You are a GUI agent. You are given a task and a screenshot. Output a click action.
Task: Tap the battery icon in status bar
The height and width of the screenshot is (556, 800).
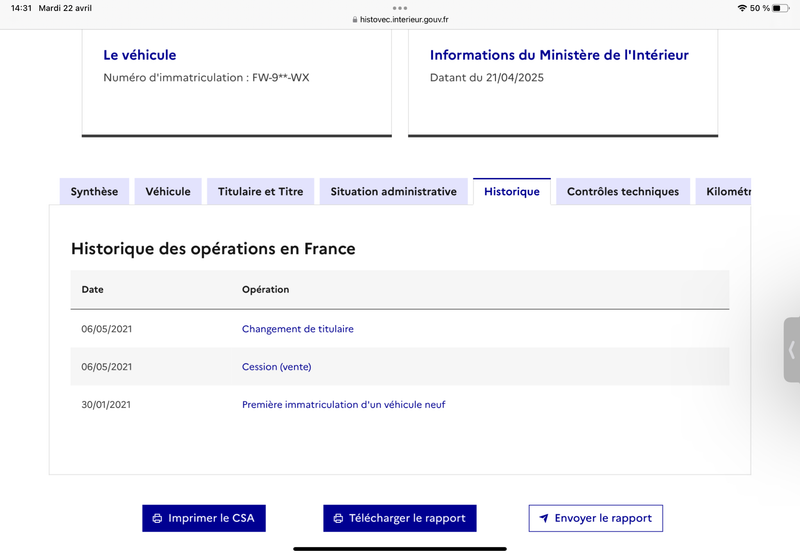(781, 8)
